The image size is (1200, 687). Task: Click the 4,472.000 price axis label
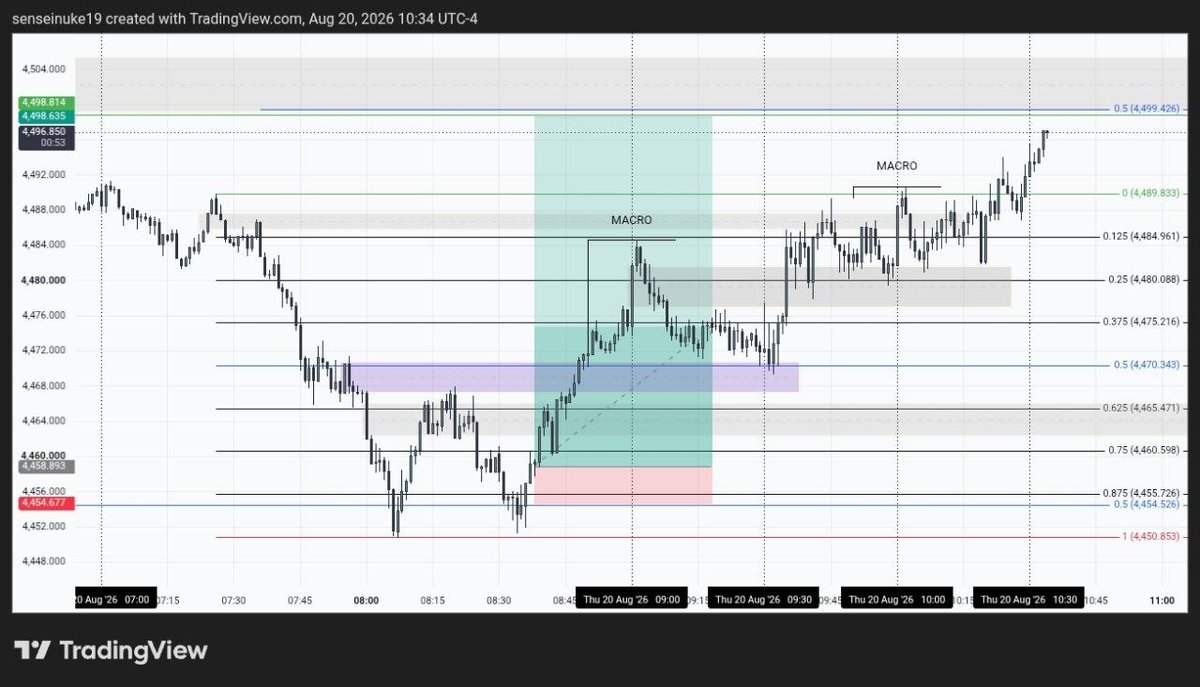(x=45, y=350)
